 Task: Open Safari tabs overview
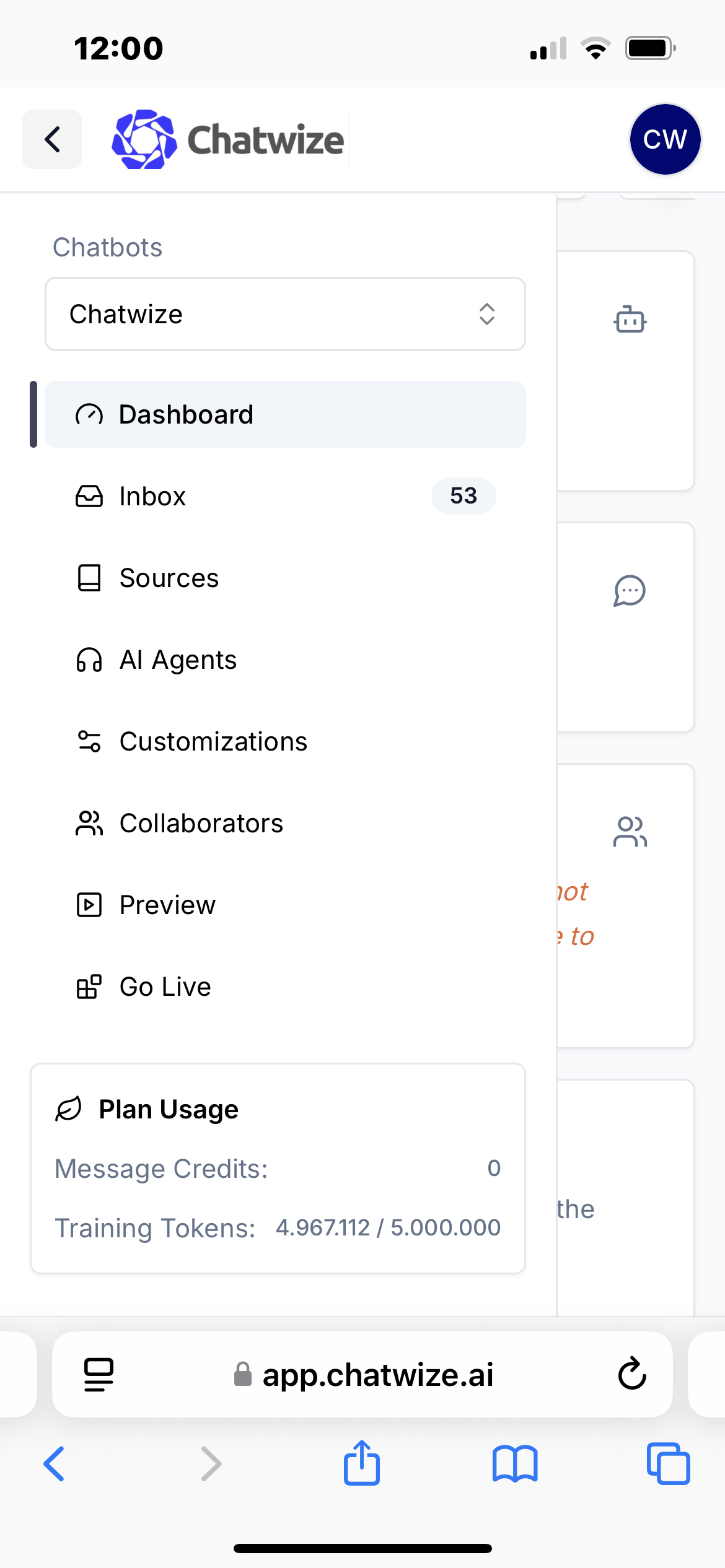click(668, 1464)
